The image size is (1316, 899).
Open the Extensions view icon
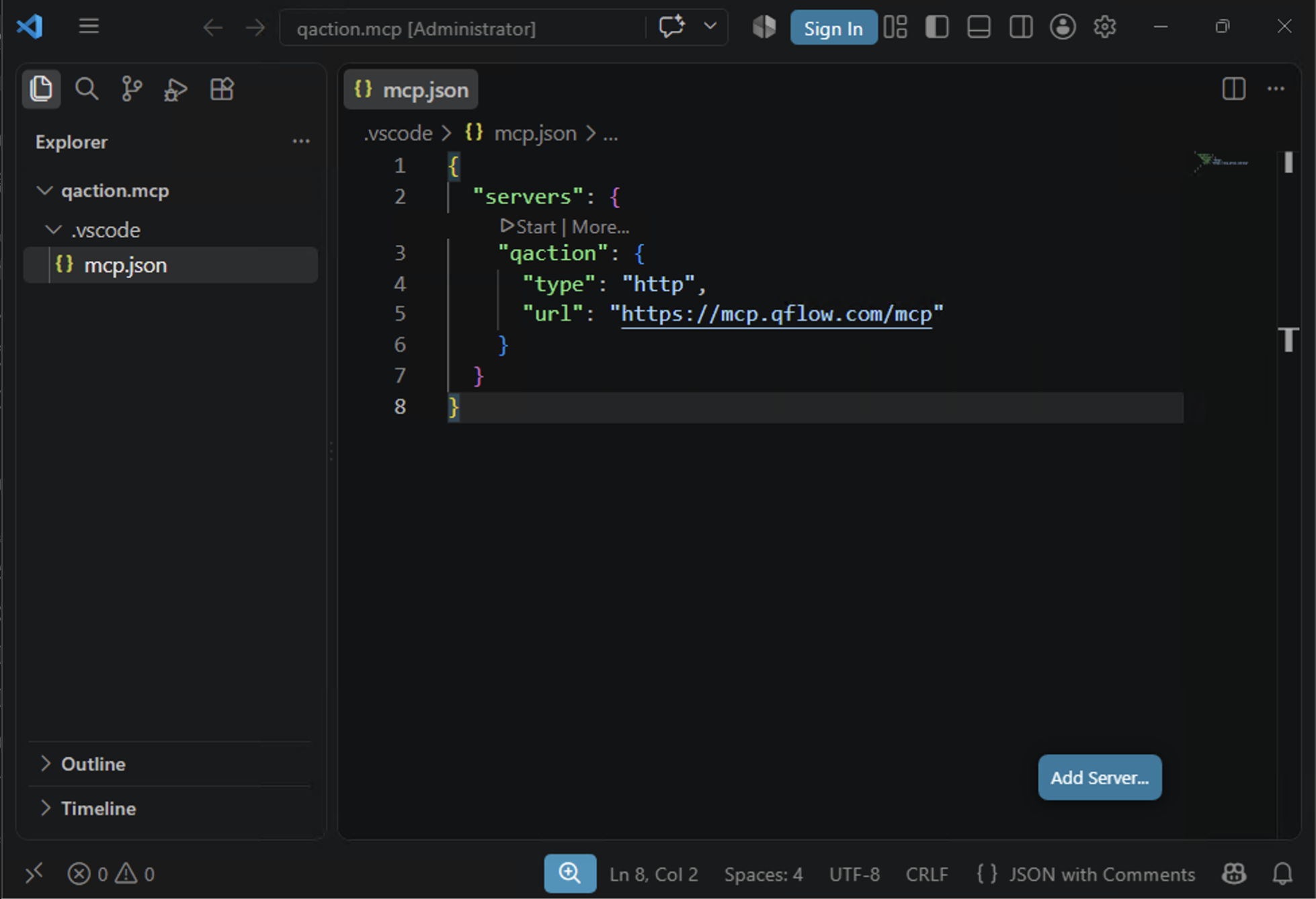(x=222, y=89)
